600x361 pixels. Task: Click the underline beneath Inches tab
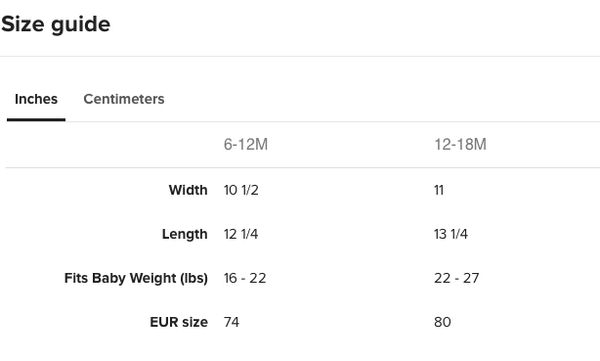36,120
